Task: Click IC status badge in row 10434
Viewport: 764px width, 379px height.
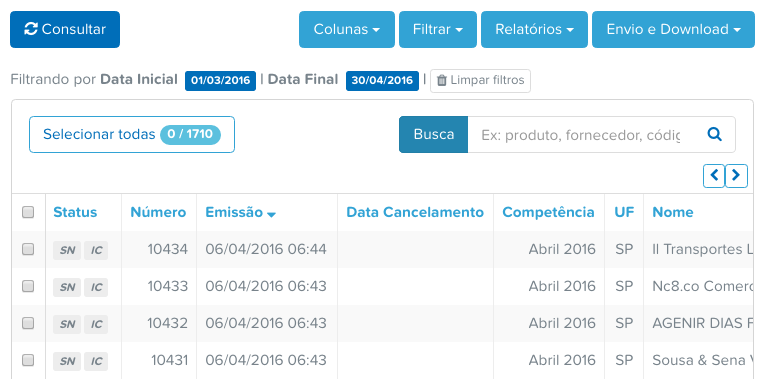Action: click(x=96, y=250)
